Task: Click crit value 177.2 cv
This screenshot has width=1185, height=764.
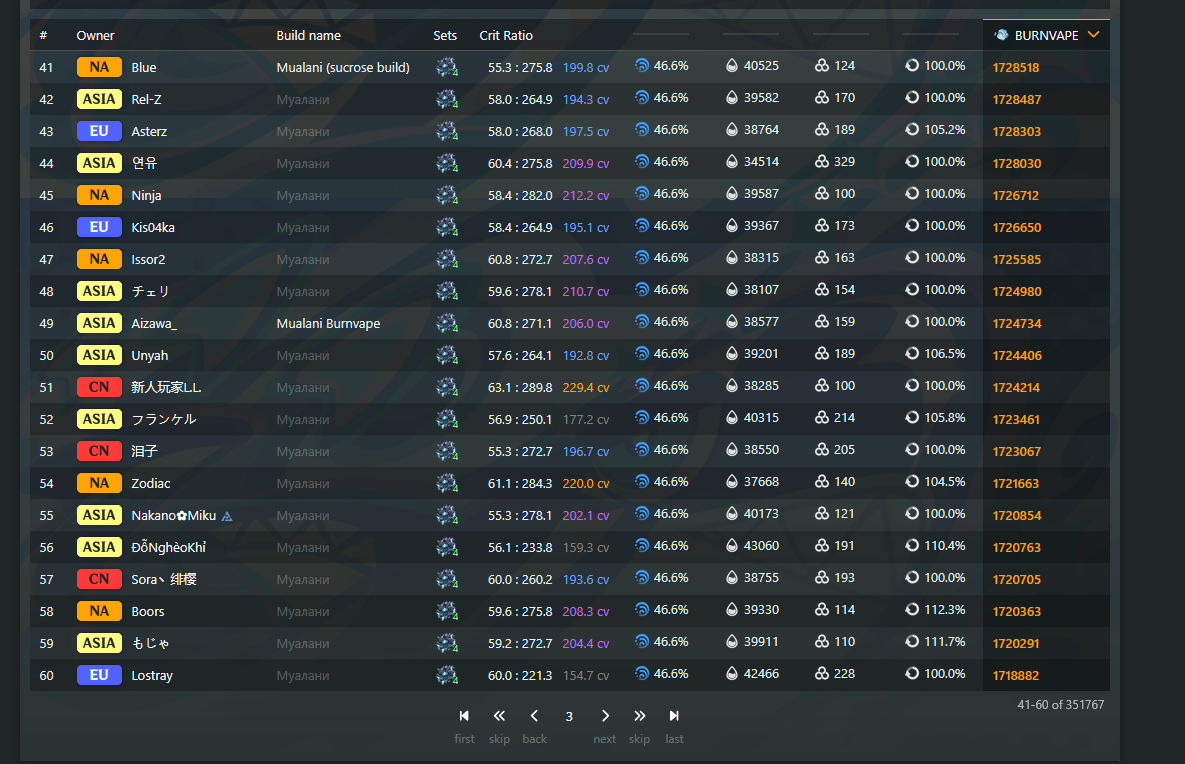Action: (x=586, y=419)
